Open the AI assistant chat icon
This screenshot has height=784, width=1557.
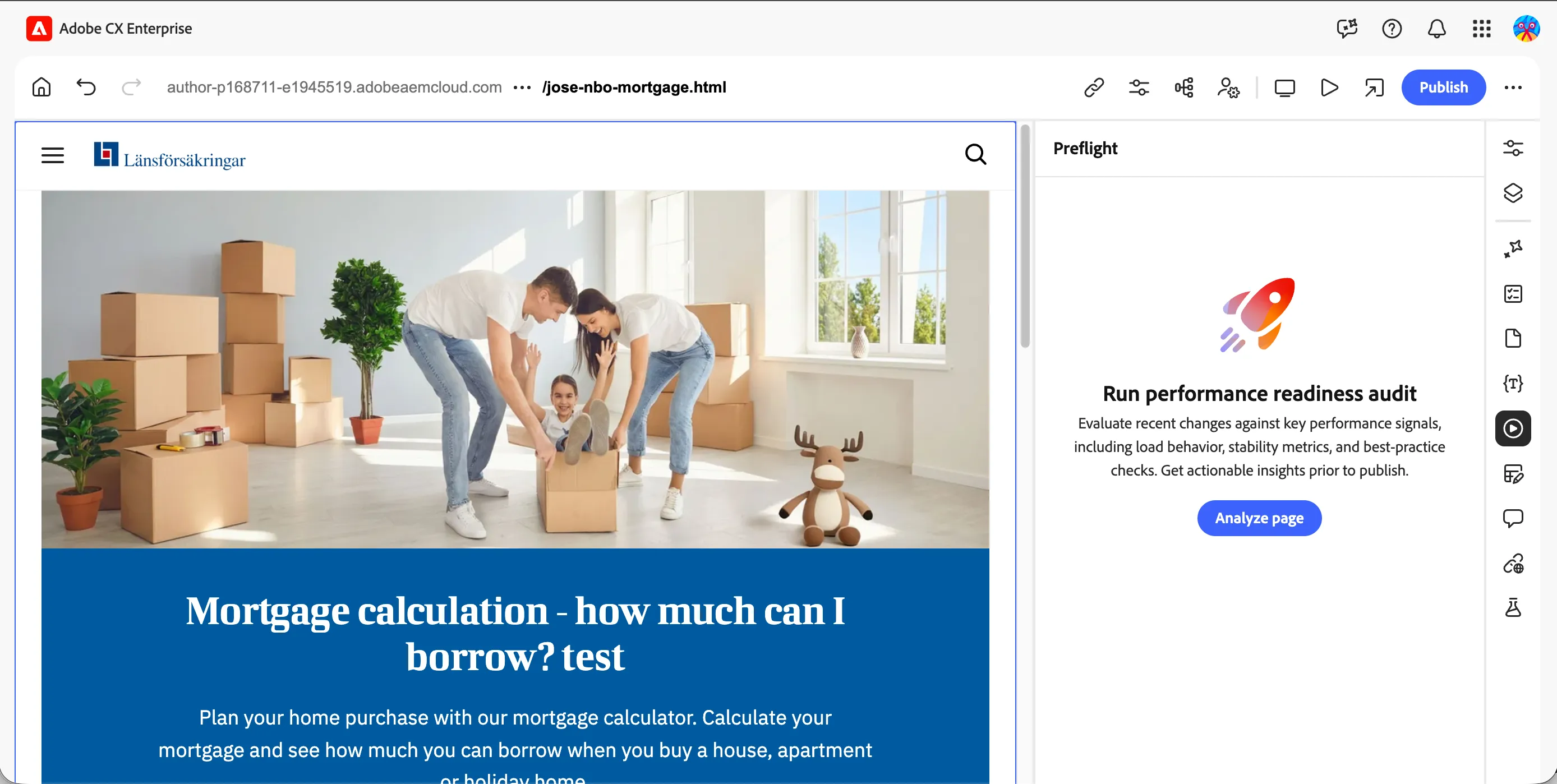coord(1347,29)
